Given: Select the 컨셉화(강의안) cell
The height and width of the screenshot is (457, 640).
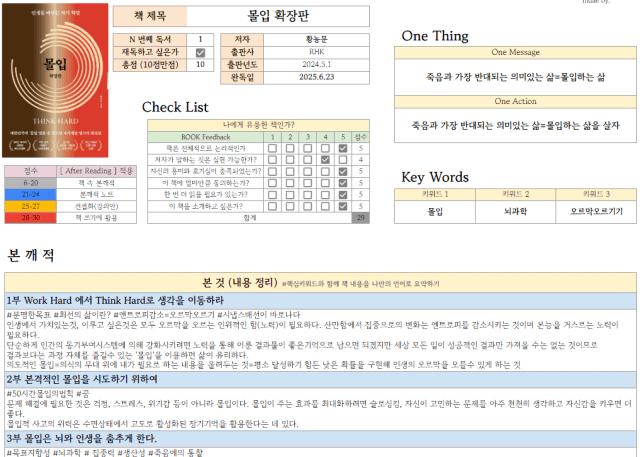Looking at the screenshot, I should [96, 206].
